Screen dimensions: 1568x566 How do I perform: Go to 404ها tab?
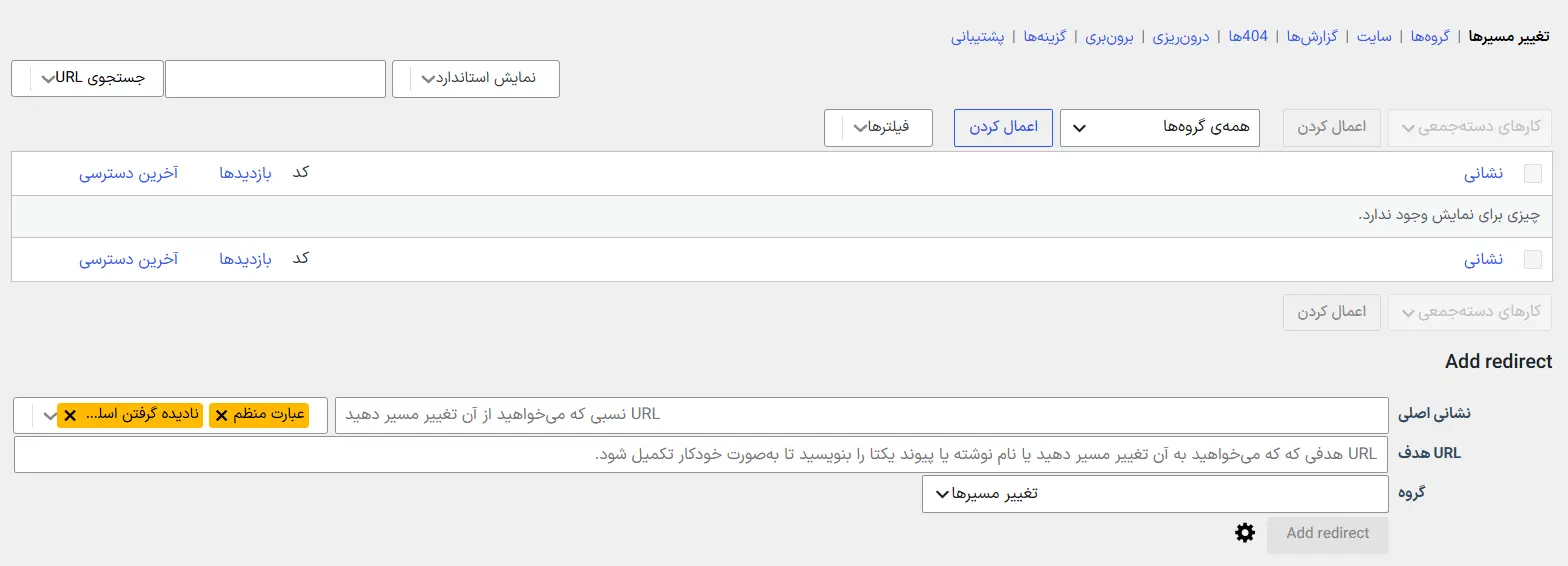(x=1248, y=37)
